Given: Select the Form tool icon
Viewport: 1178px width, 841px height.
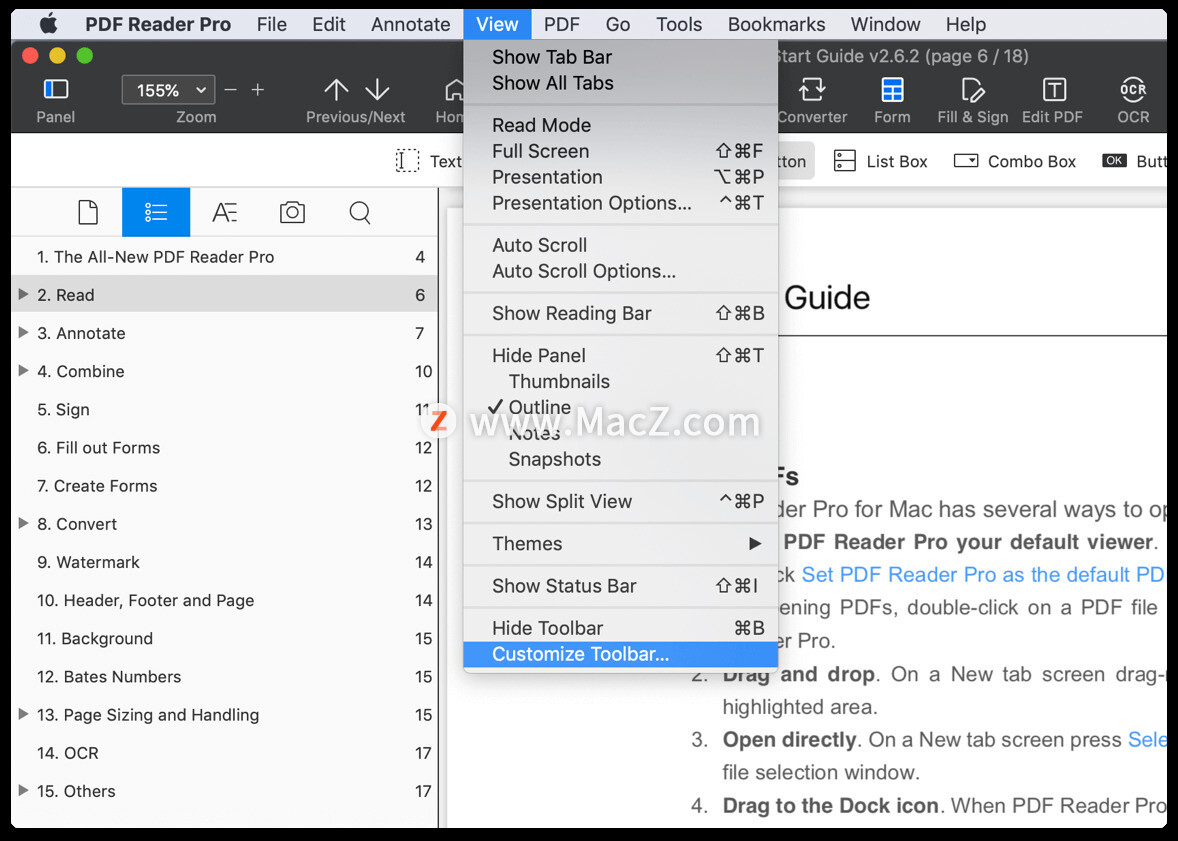Looking at the screenshot, I should pos(892,89).
